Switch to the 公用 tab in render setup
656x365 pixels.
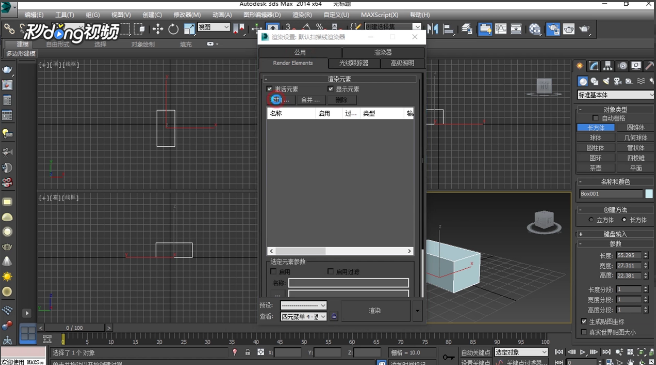(300, 52)
